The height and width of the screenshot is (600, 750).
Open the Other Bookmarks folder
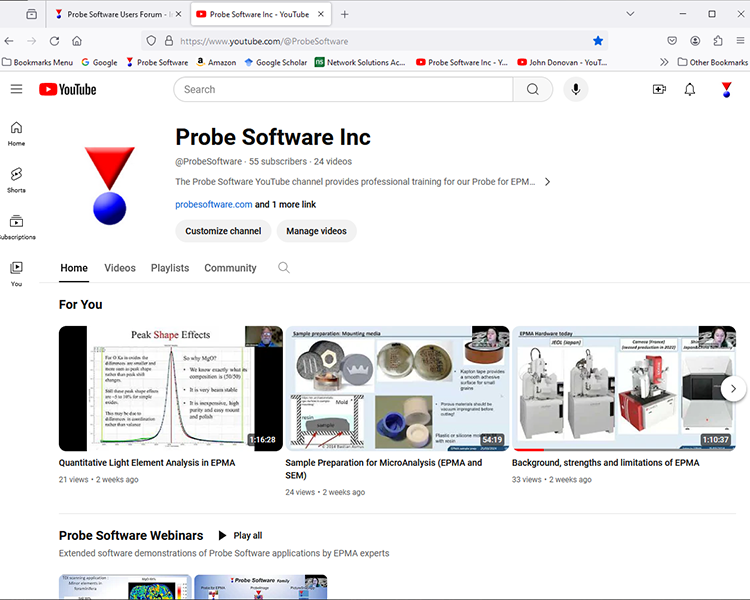(713, 62)
